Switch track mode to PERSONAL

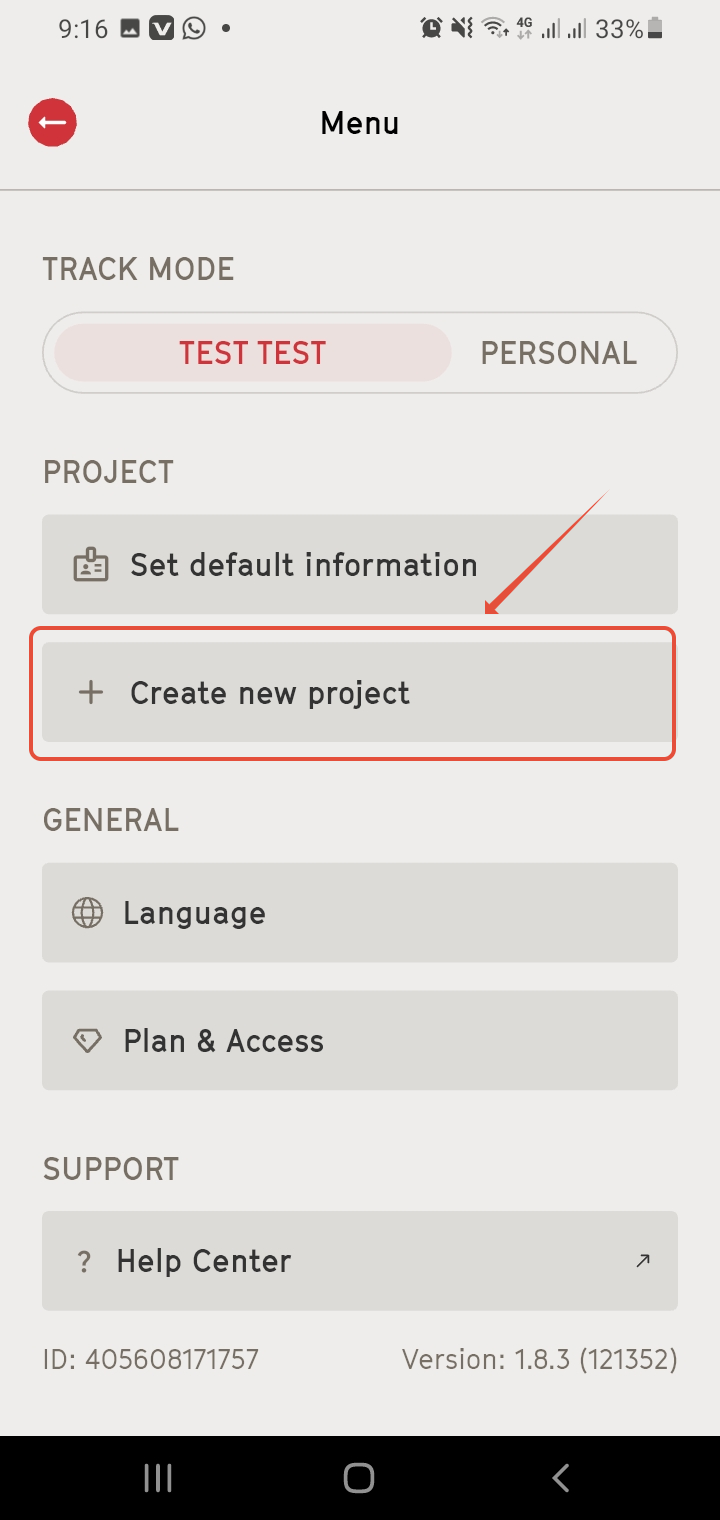pyautogui.click(x=559, y=353)
